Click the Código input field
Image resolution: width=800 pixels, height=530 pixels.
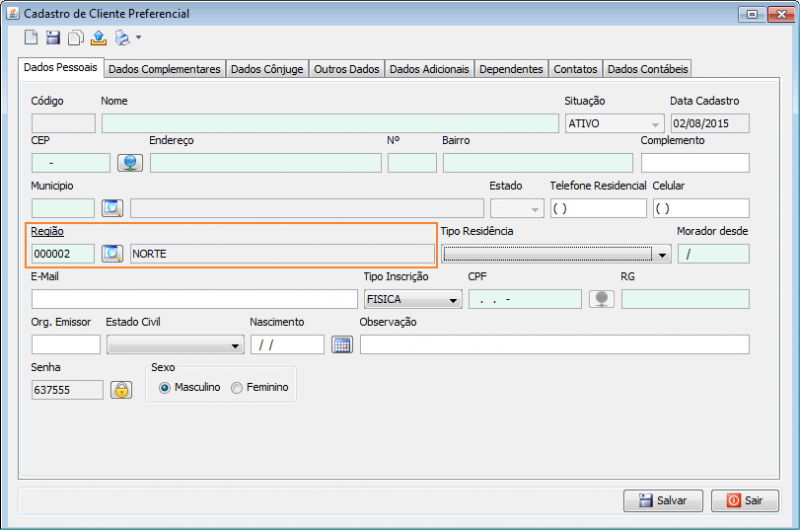pyautogui.click(x=63, y=123)
